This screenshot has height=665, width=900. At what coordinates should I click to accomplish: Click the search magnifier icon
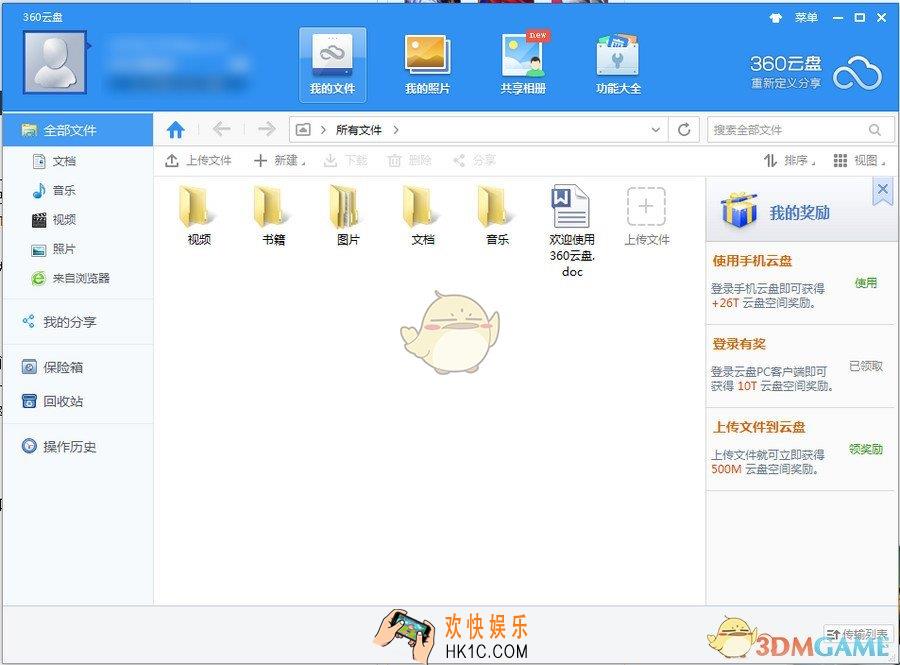875,130
